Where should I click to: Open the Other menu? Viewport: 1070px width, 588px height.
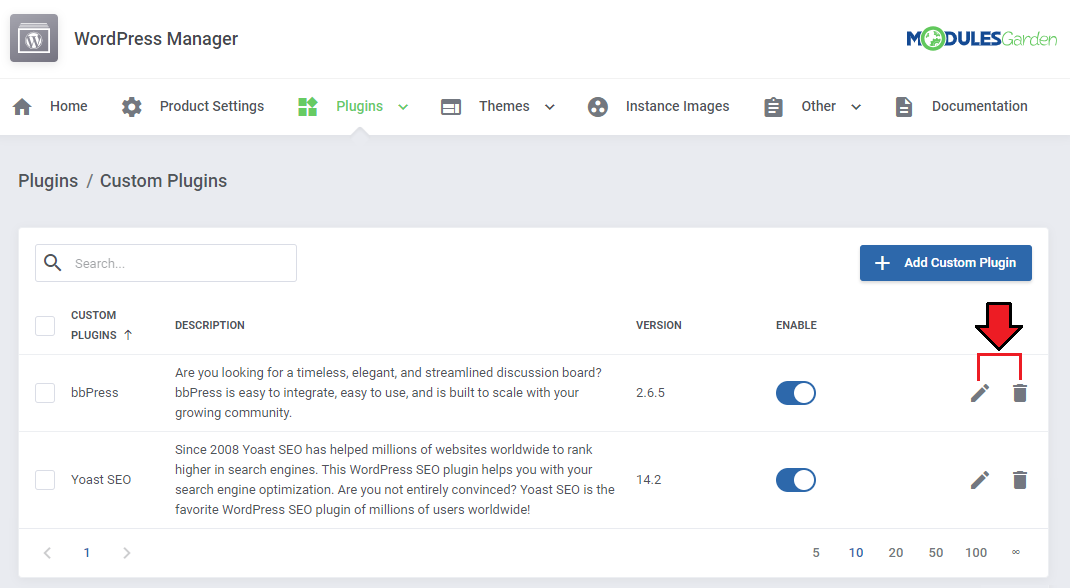click(818, 106)
